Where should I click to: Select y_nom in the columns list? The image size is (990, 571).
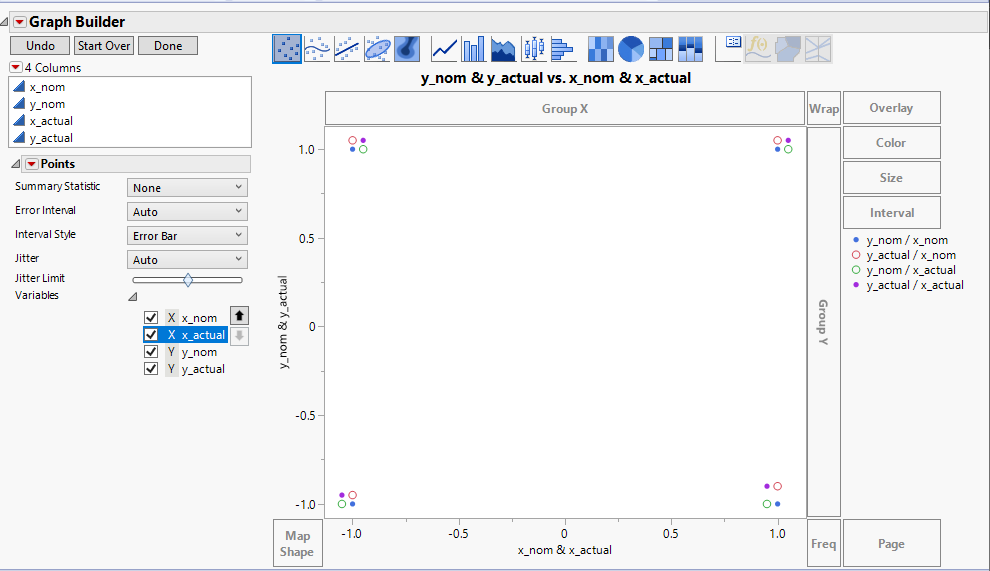[47, 104]
